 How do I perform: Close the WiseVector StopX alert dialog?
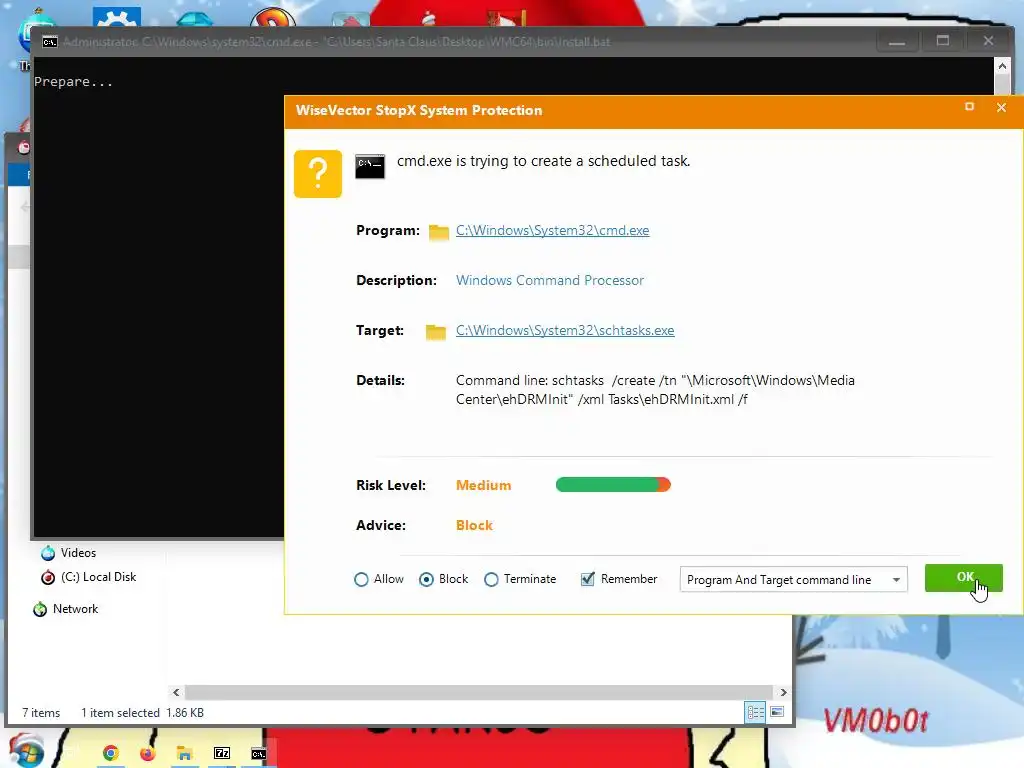click(x=1001, y=107)
